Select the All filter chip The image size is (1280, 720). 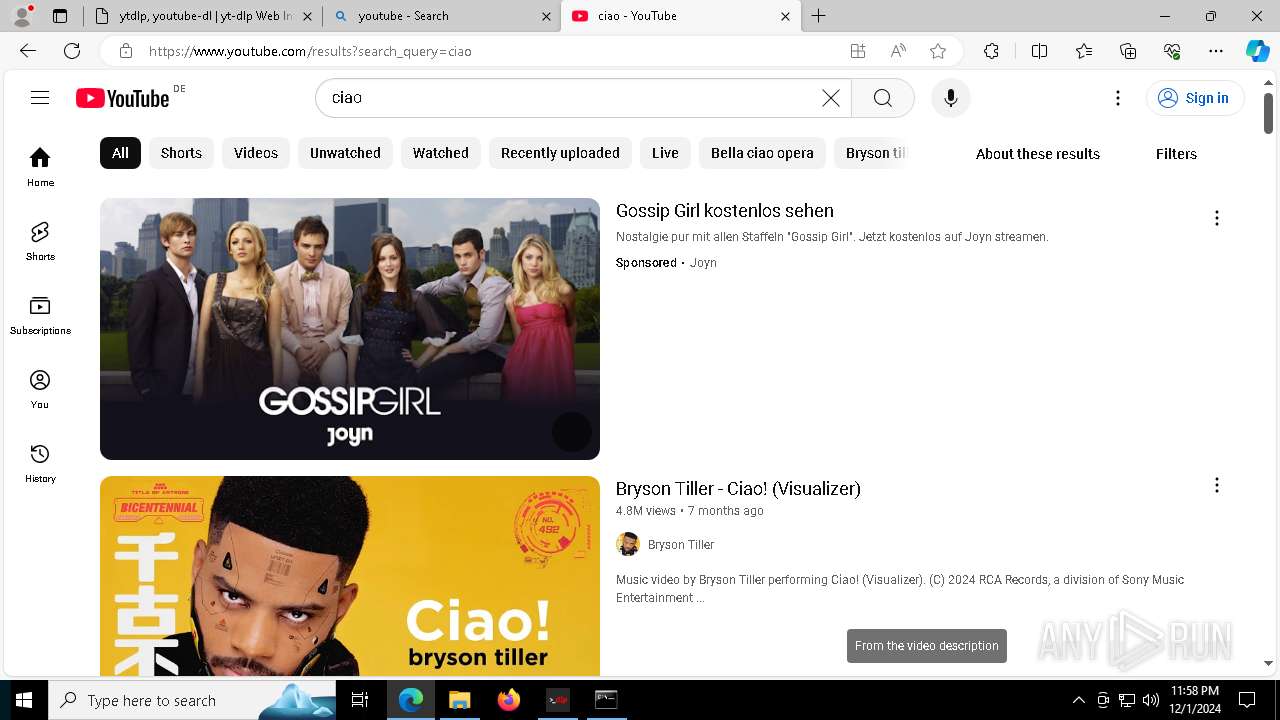(120, 153)
